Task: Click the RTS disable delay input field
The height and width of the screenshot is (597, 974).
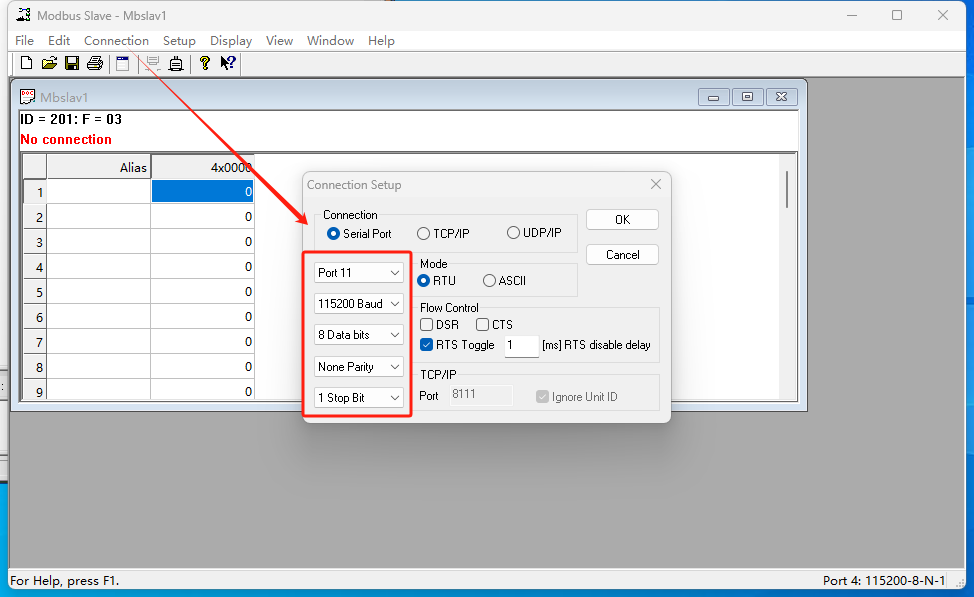Action: click(x=520, y=346)
